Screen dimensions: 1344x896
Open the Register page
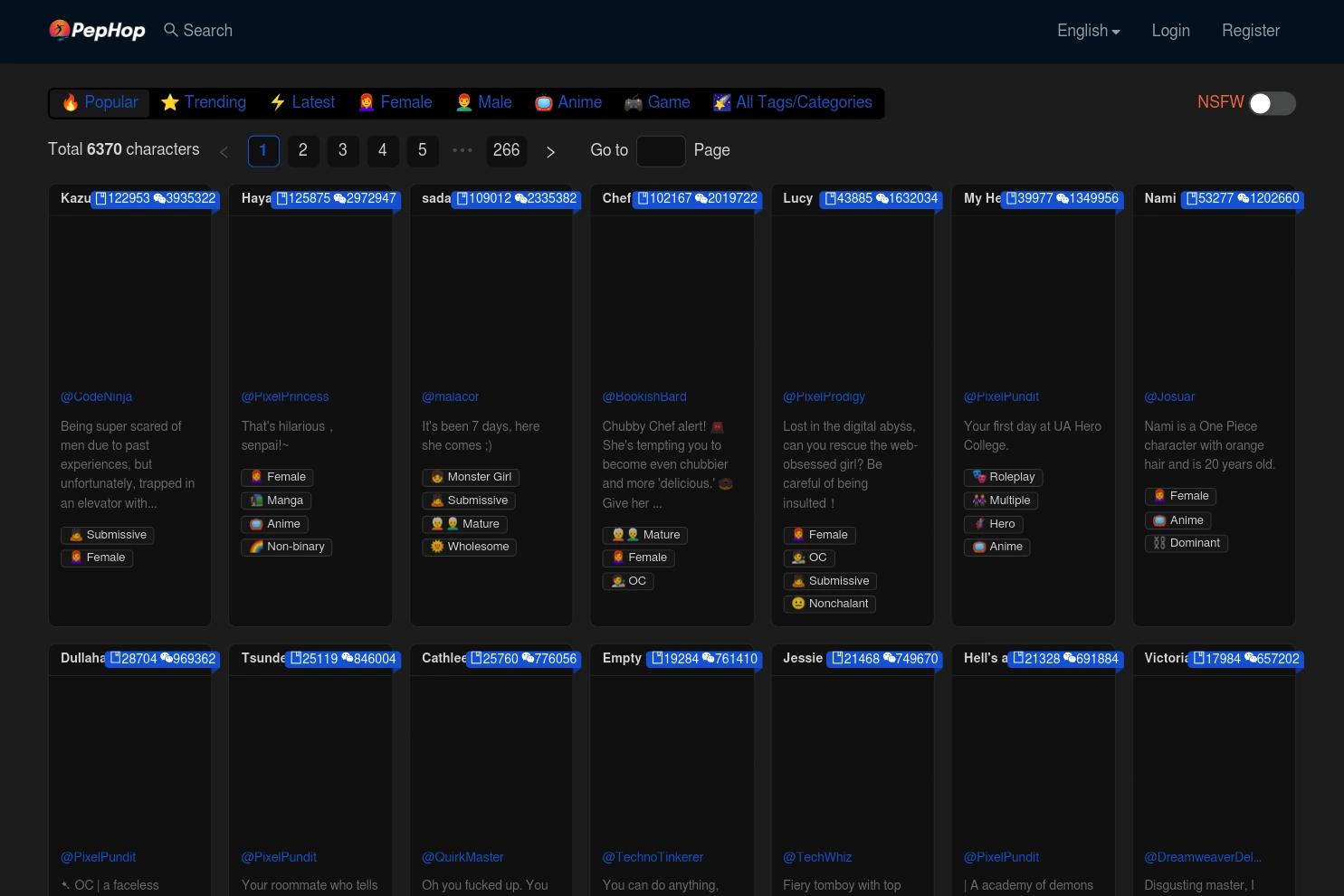coord(1251,31)
